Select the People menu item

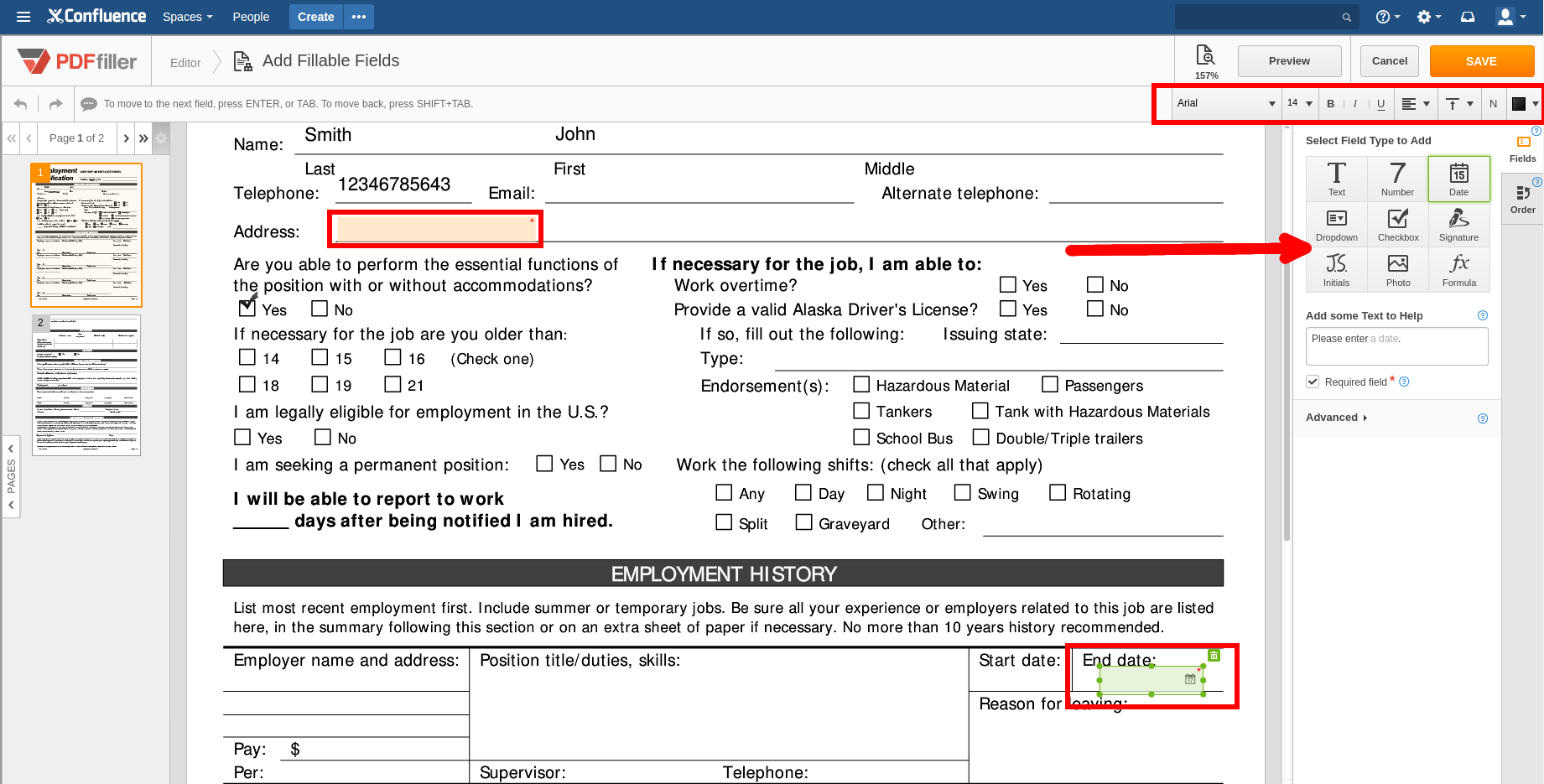click(250, 17)
